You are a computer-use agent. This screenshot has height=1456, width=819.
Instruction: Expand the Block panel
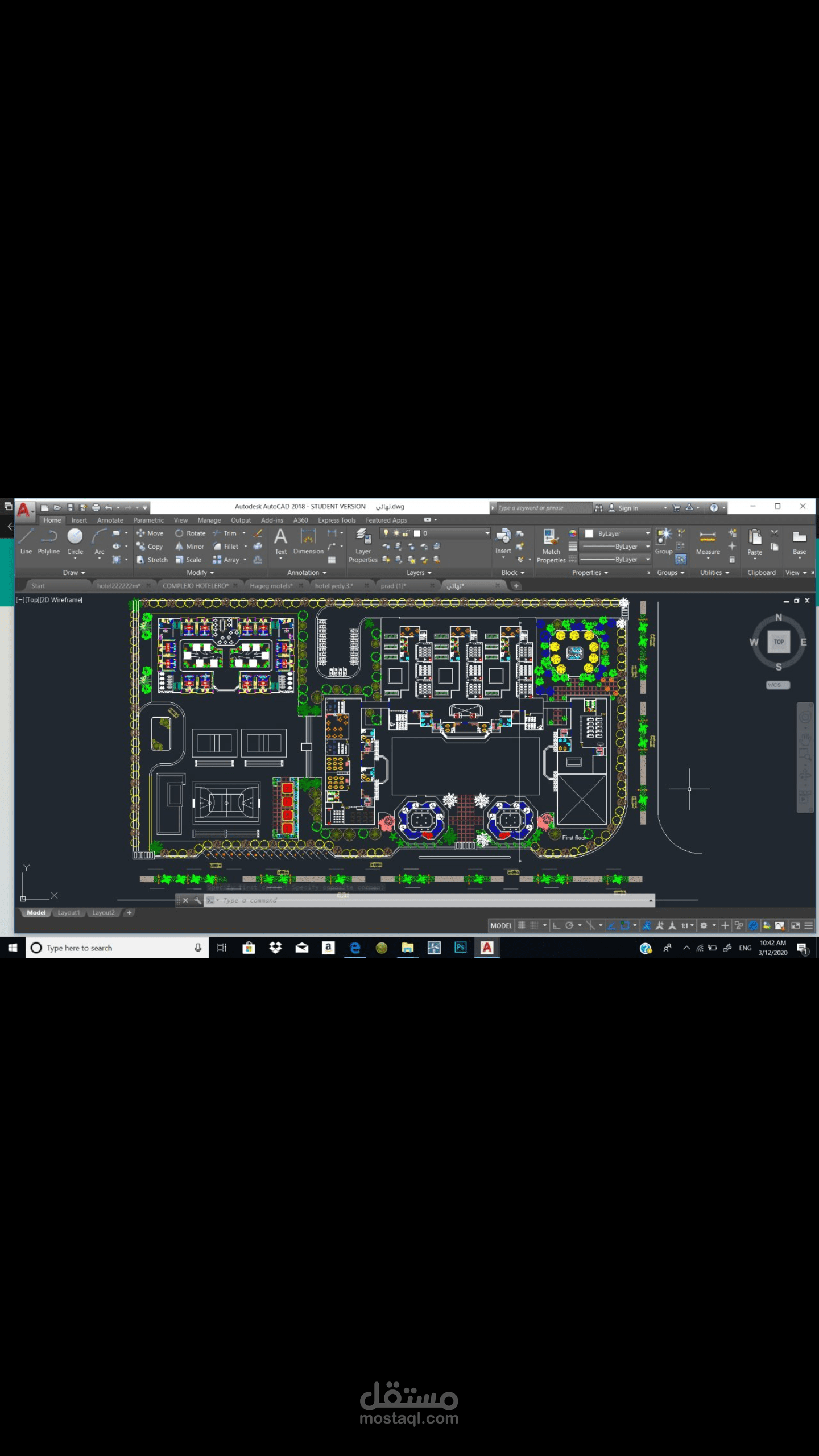pyautogui.click(x=513, y=573)
